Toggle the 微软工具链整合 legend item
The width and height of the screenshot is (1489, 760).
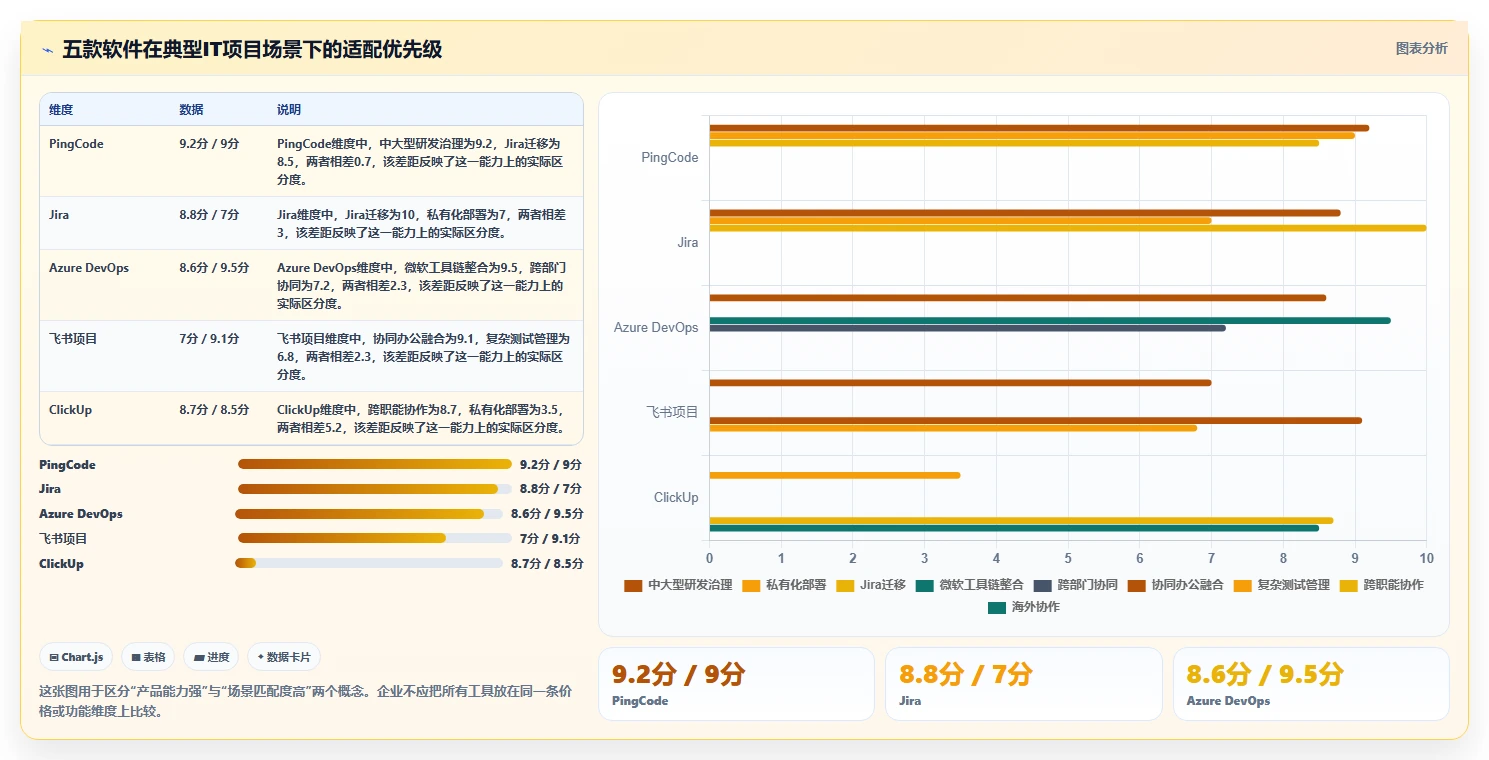point(970,585)
